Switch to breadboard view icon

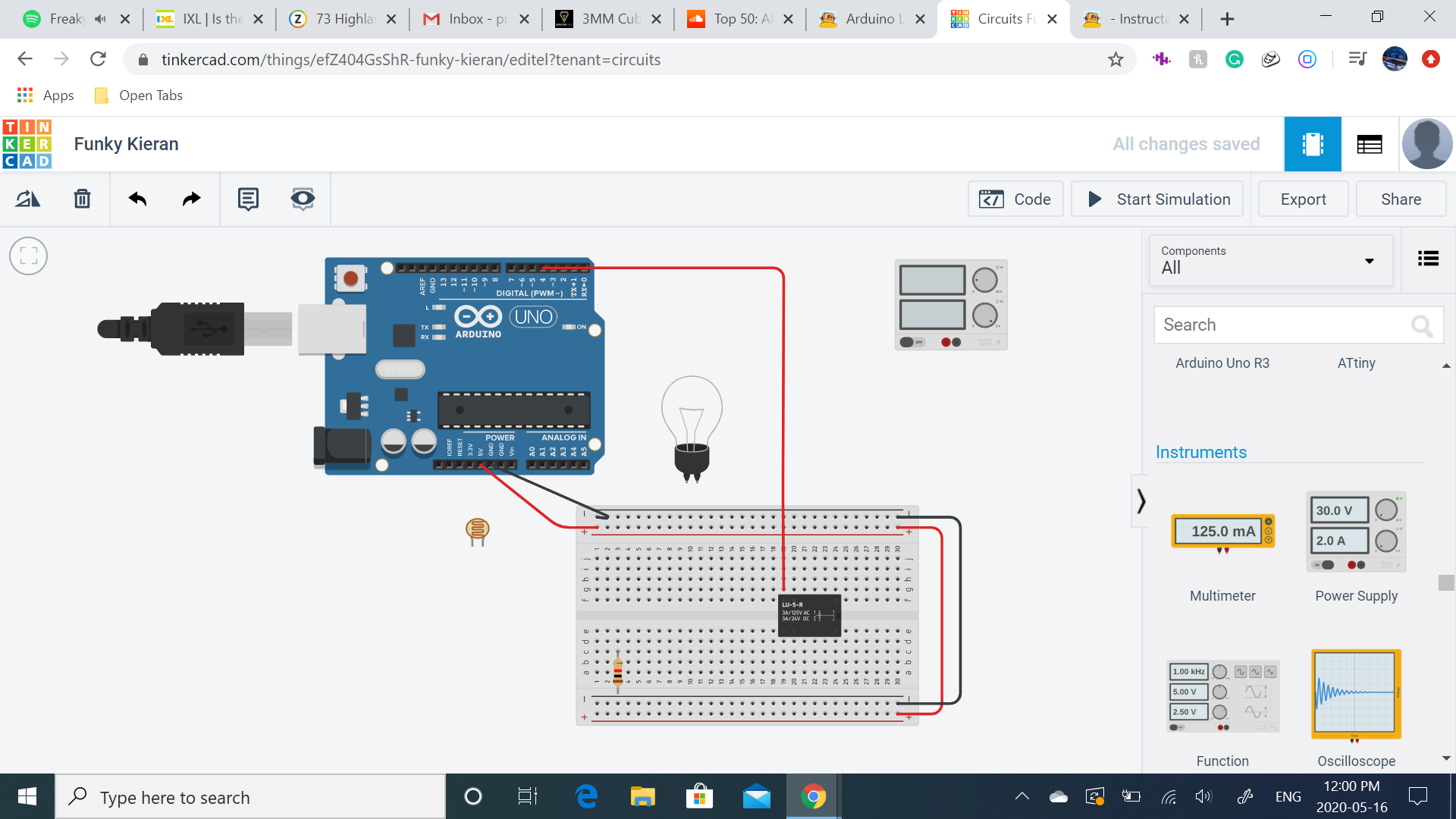point(1313,143)
